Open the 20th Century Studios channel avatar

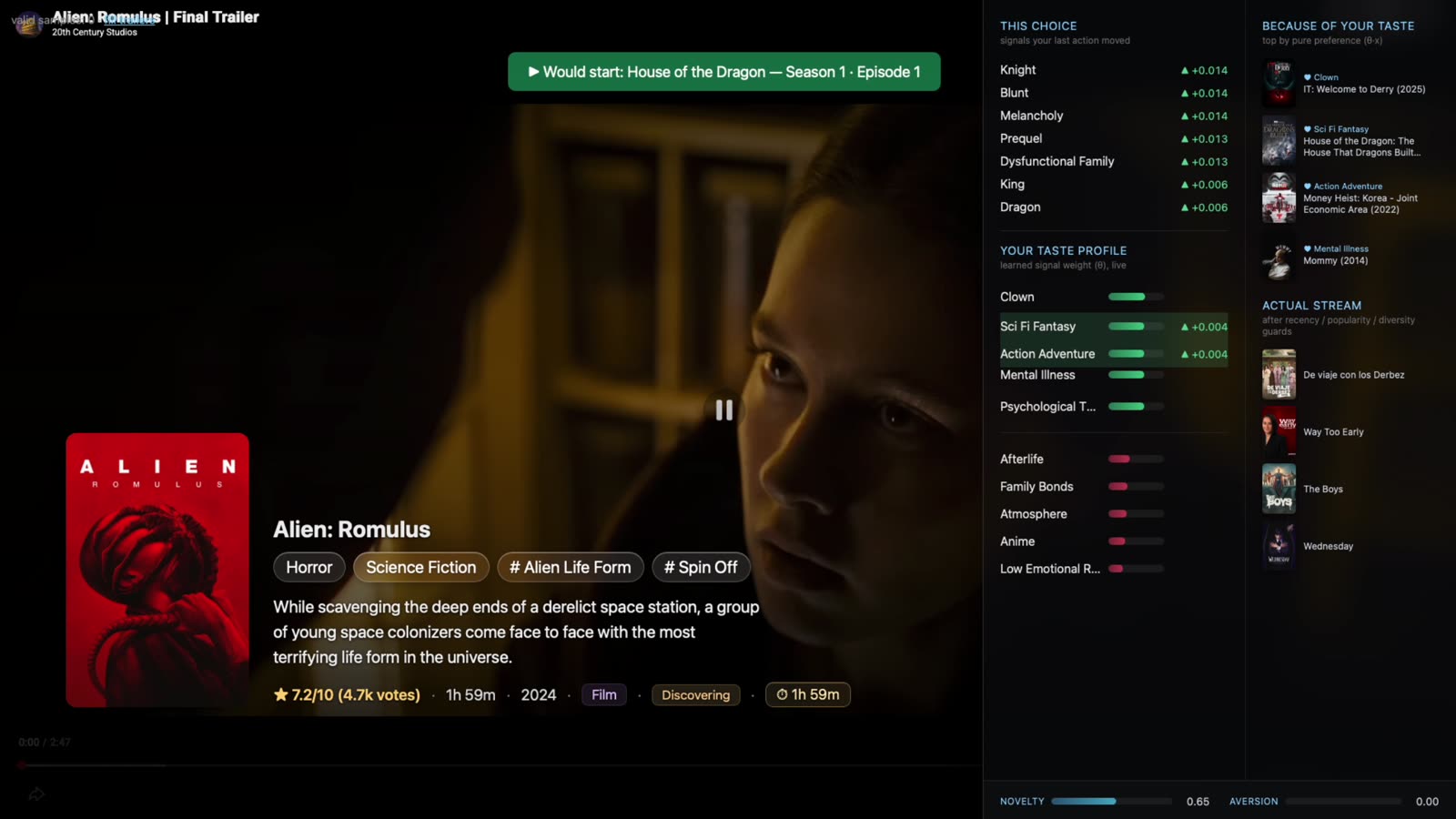28,23
